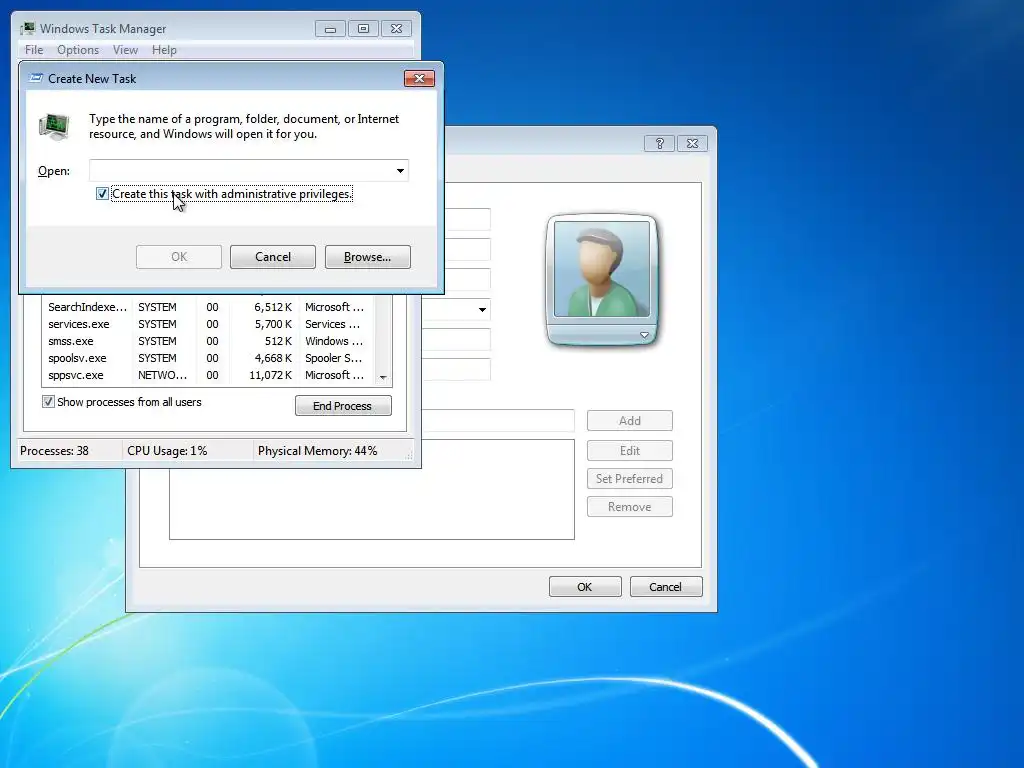Toggle the administrative privileges checkbox
Viewport: 1024px width, 768px height.
click(x=102, y=194)
